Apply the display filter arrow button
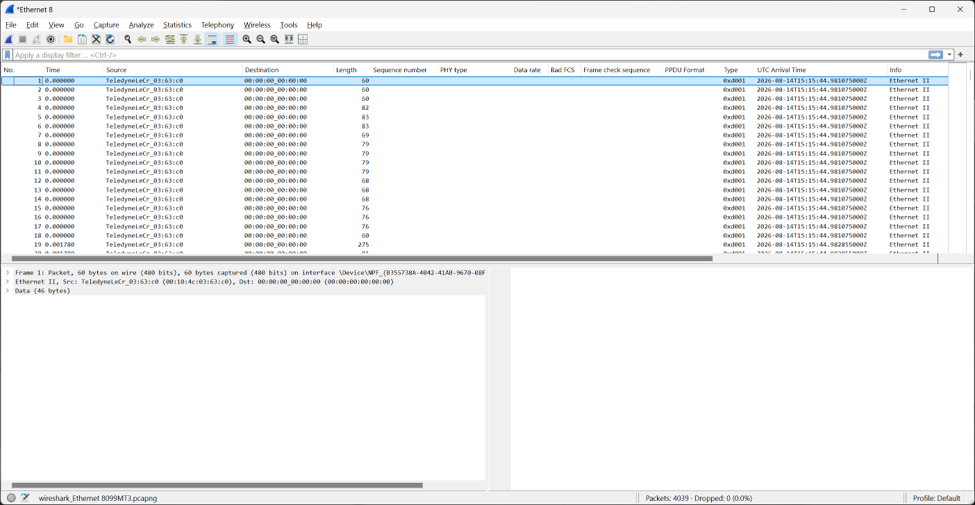 (936, 55)
